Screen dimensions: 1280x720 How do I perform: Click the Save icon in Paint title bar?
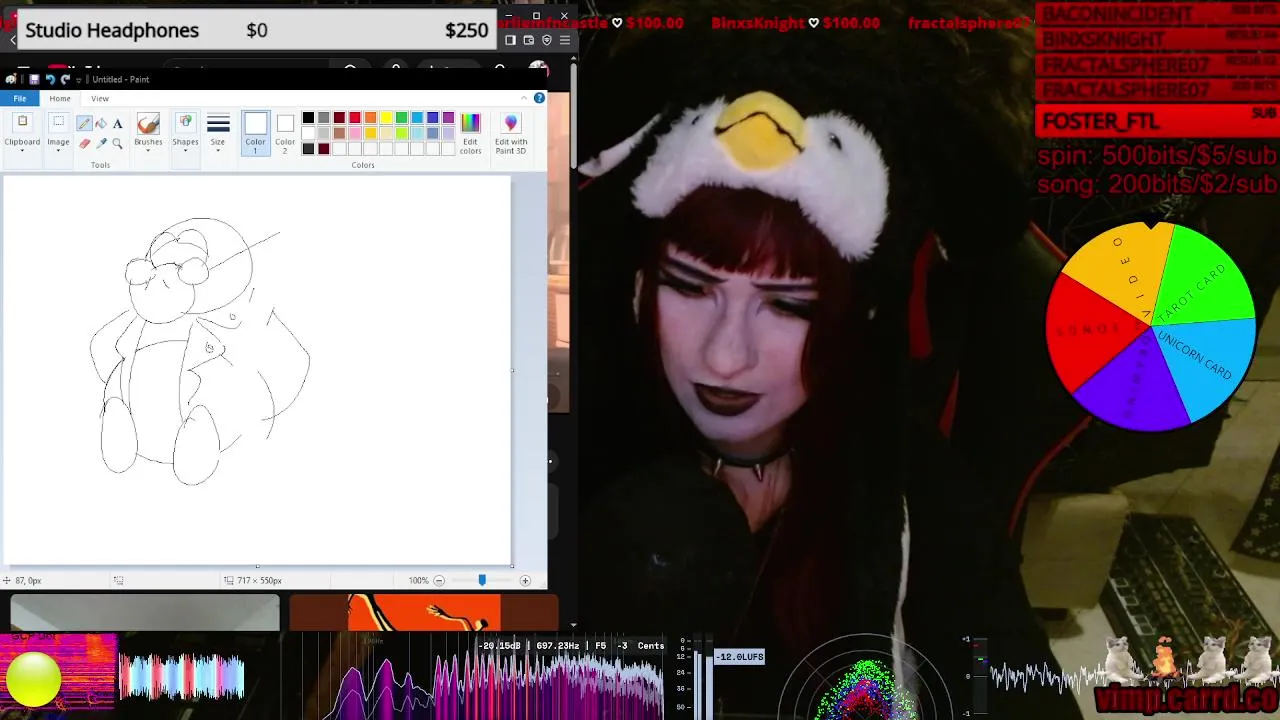(x=34, y=79)
